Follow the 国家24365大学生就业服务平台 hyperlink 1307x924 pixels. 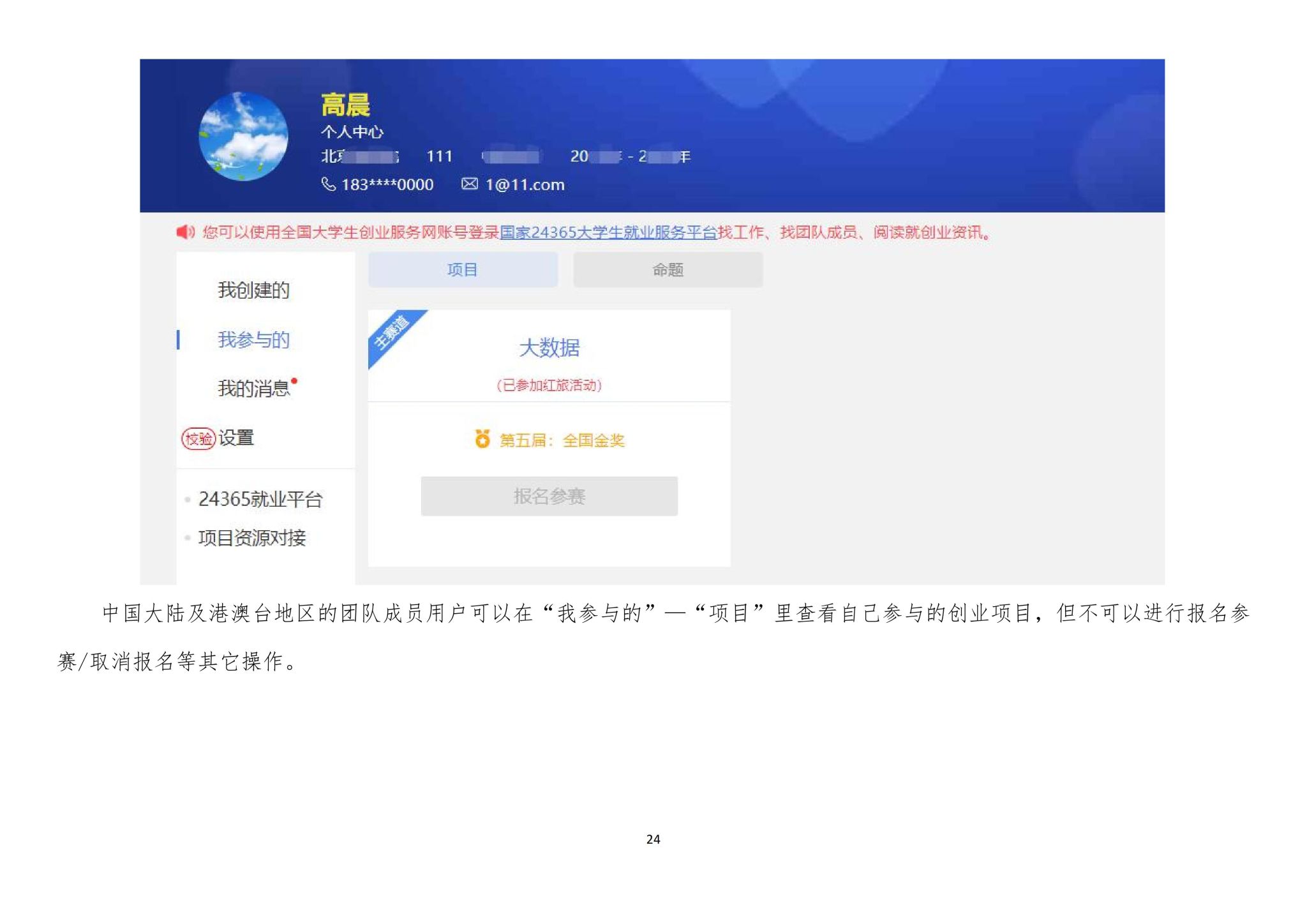pyautogui.click(x=609, y=232)
